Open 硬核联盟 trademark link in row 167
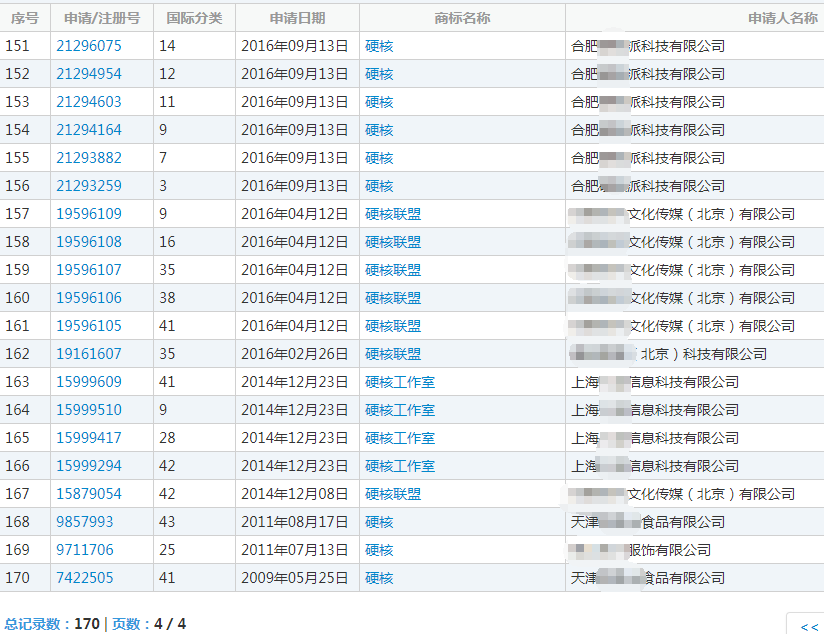This screenshot has width=824, height=634. (393, 494)
